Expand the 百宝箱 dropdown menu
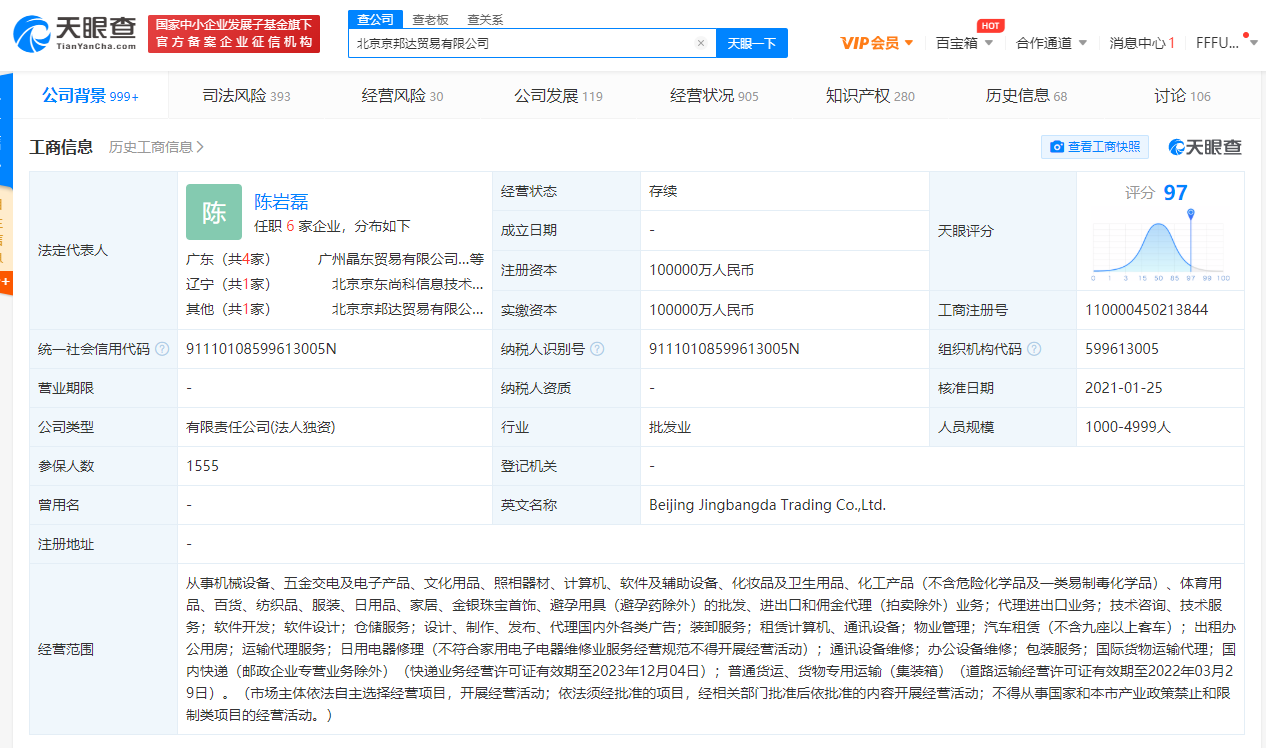1266x748 pixels. [964, 43]
